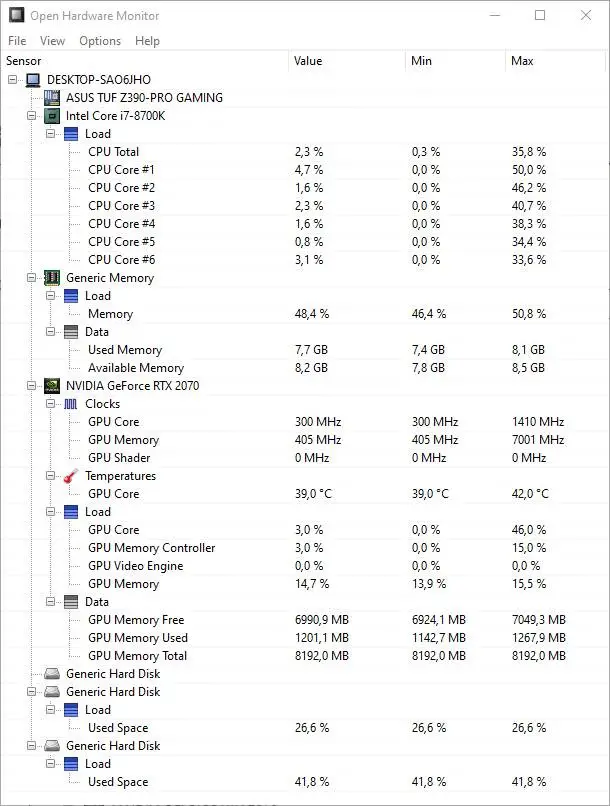Click the NVIDIA GeForce RTX 2070 icon

pos(52,386)
